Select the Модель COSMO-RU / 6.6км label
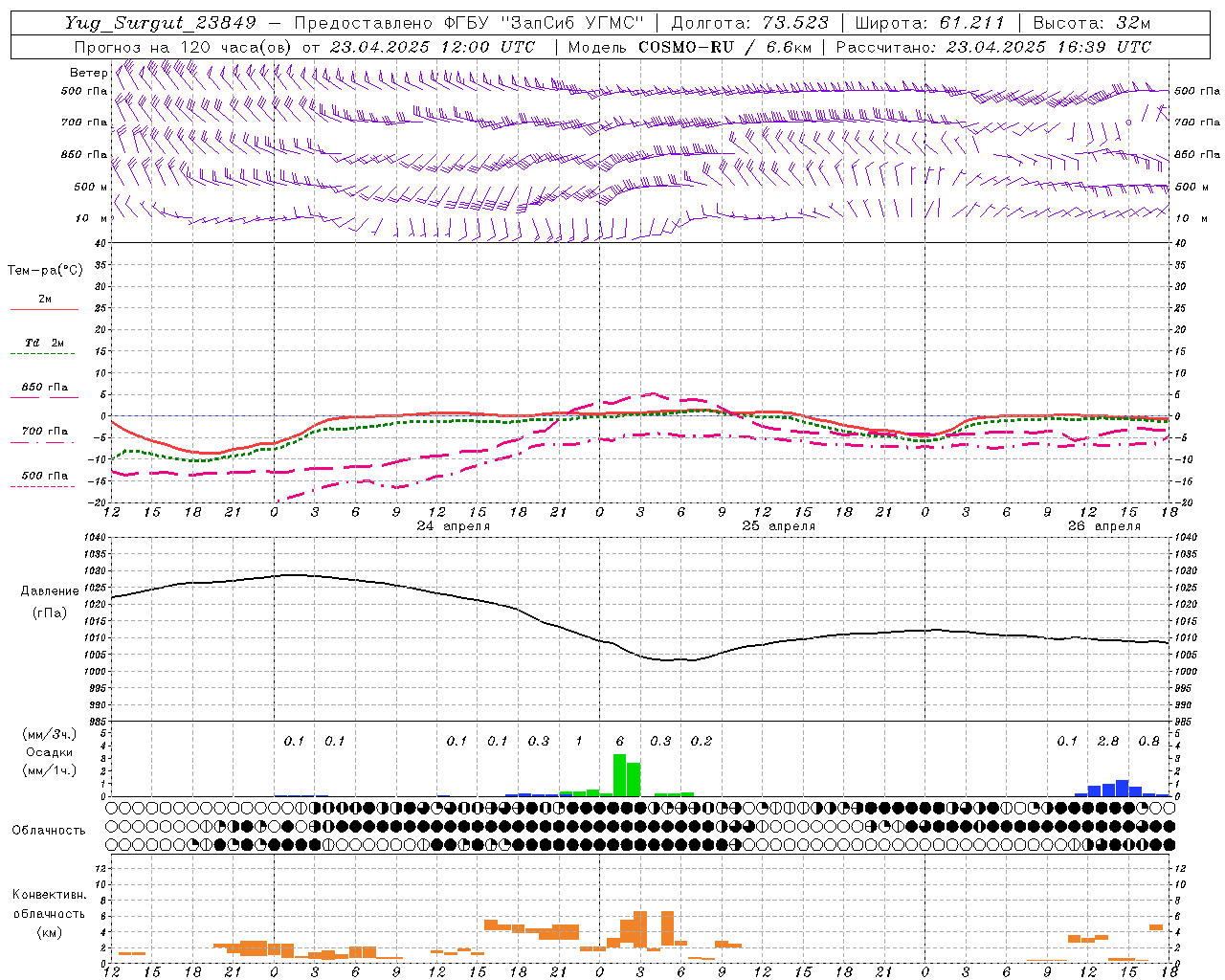 click(x=690, y=47)
